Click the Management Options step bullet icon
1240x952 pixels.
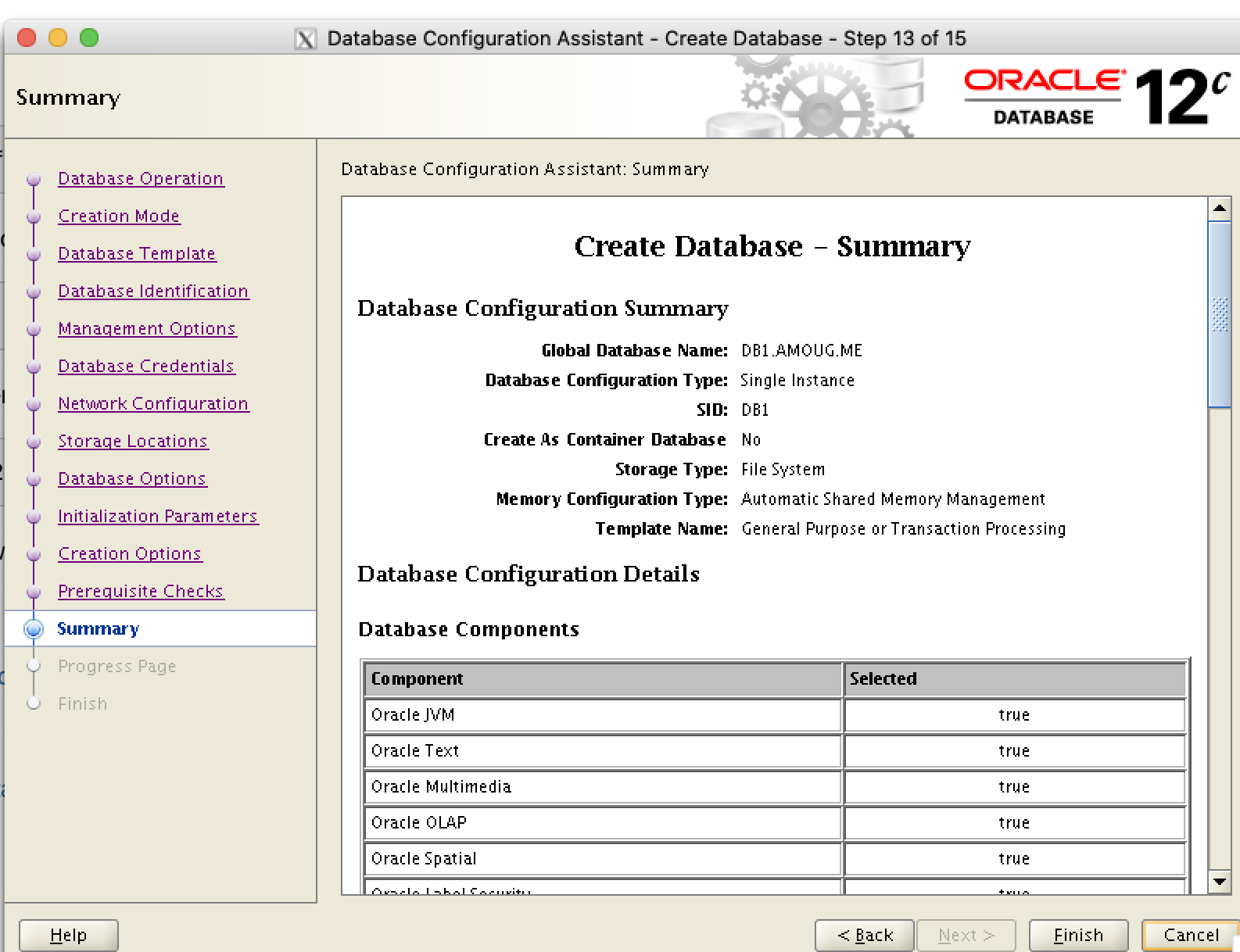point(33,329)
